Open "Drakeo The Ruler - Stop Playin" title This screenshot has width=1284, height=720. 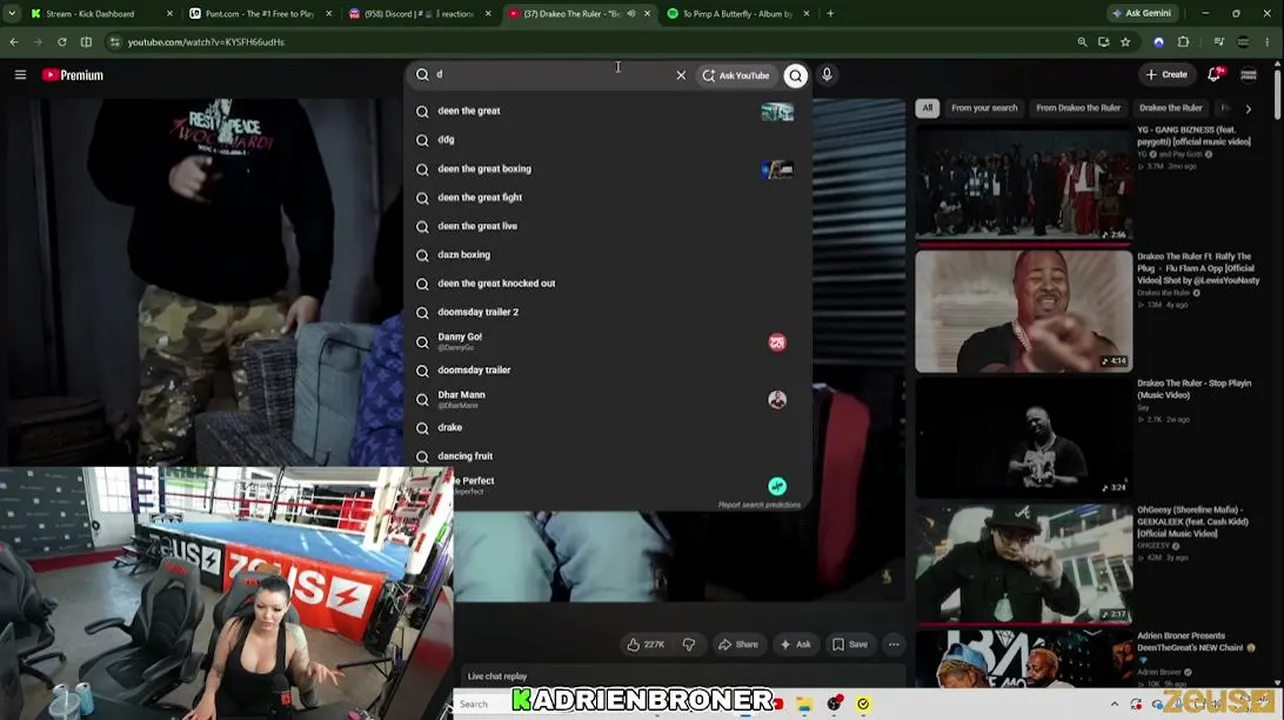(1194, 389)
